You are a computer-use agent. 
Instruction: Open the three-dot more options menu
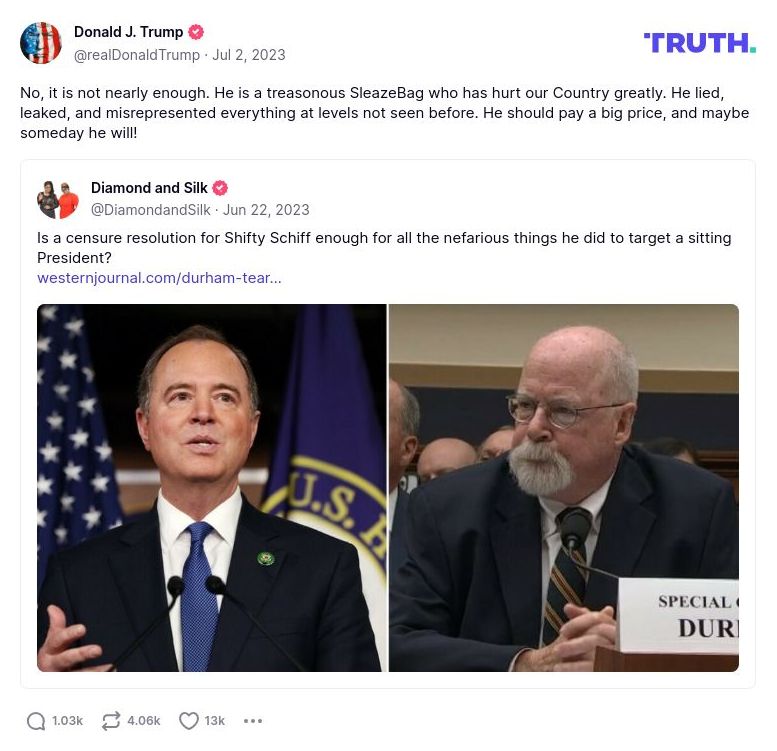(x=253, y=721)
